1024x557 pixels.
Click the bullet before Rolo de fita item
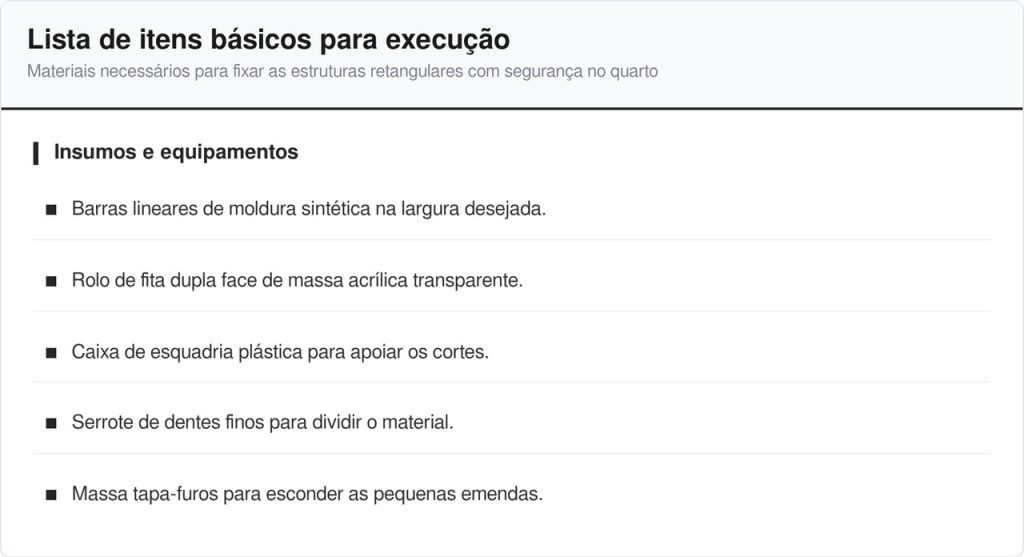click(50, 282)
